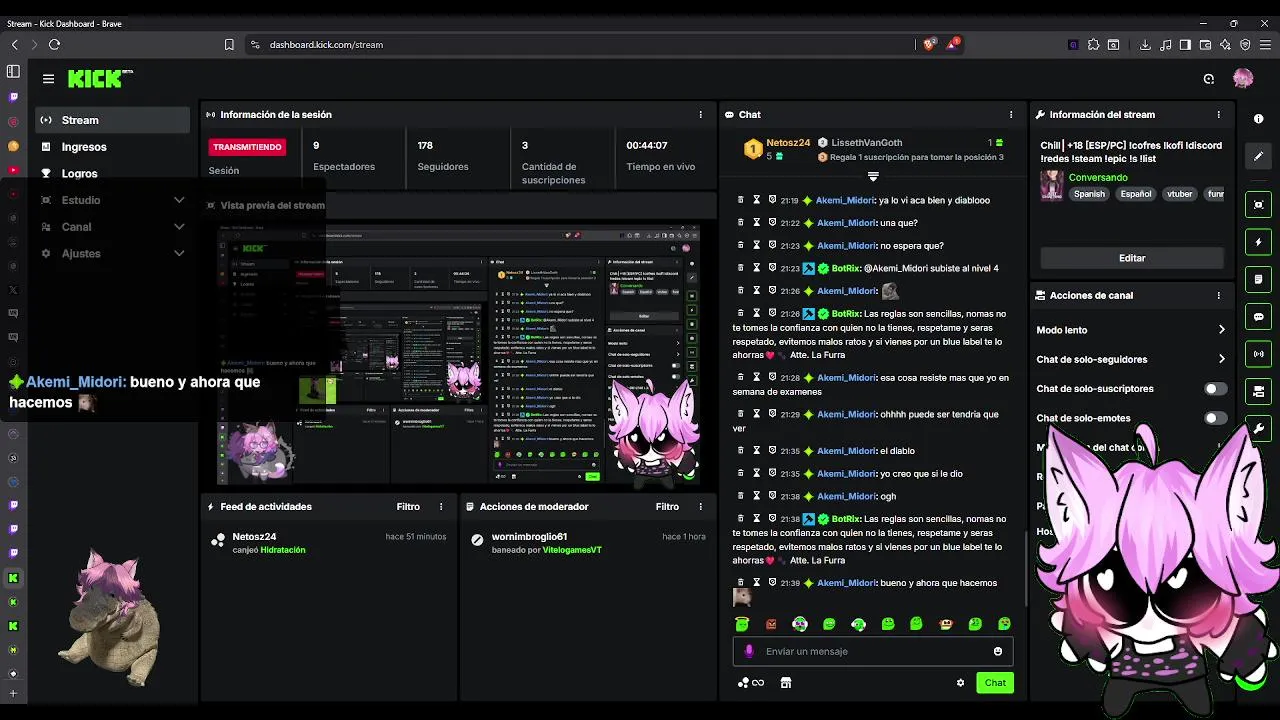Click the TRANSMITIENDO live badge
The width and height of the screenshot is (1280, 720).
tap(247, 147)
